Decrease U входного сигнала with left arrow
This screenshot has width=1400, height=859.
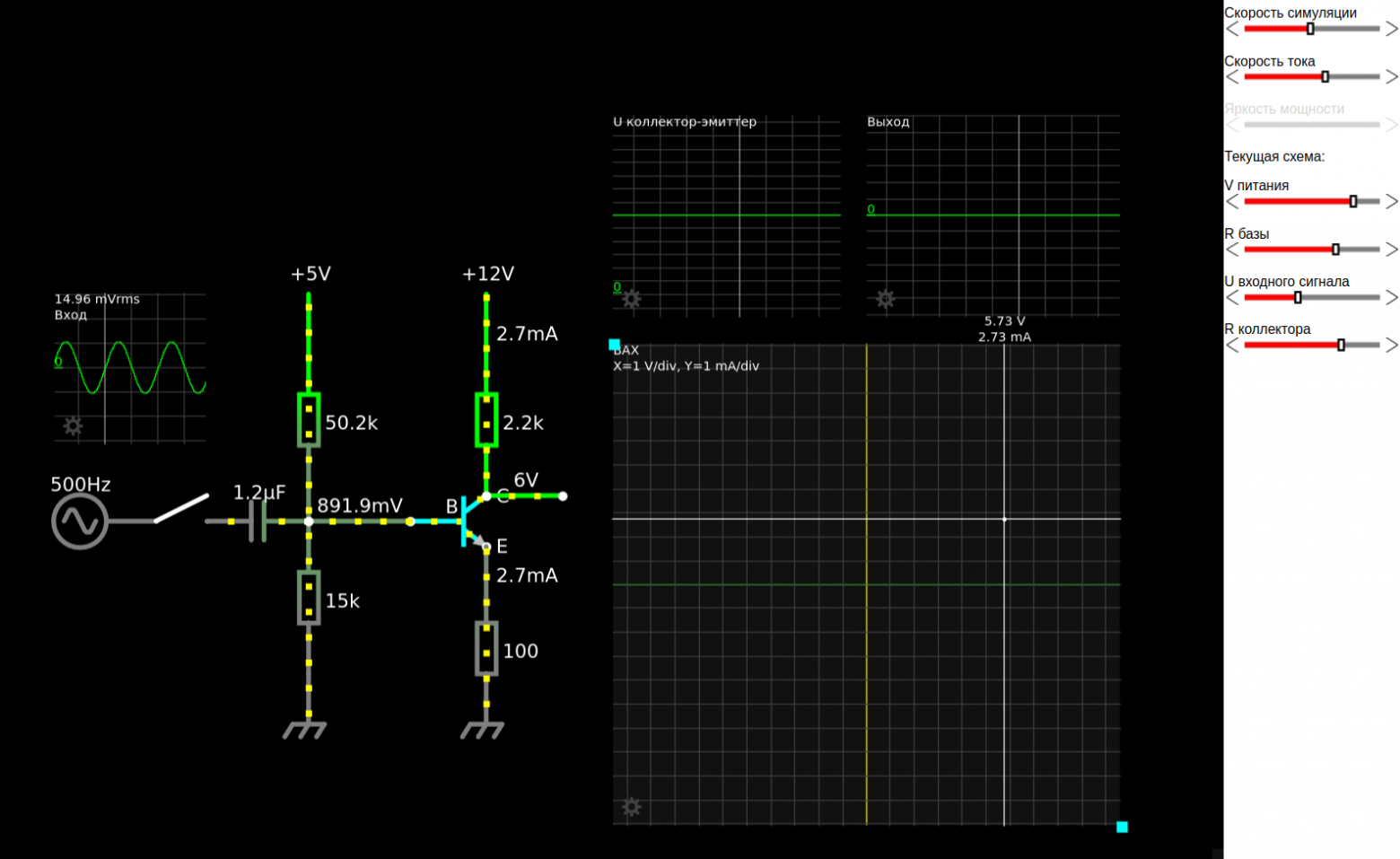1232,297
